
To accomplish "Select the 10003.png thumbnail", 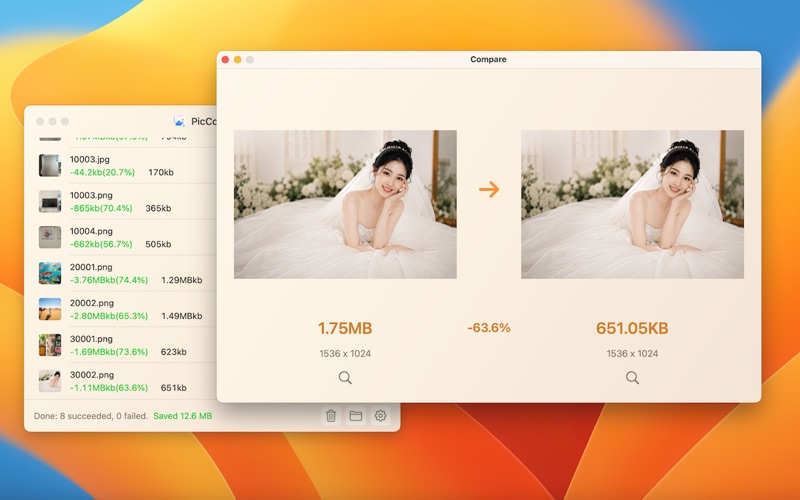I will 50,202.
